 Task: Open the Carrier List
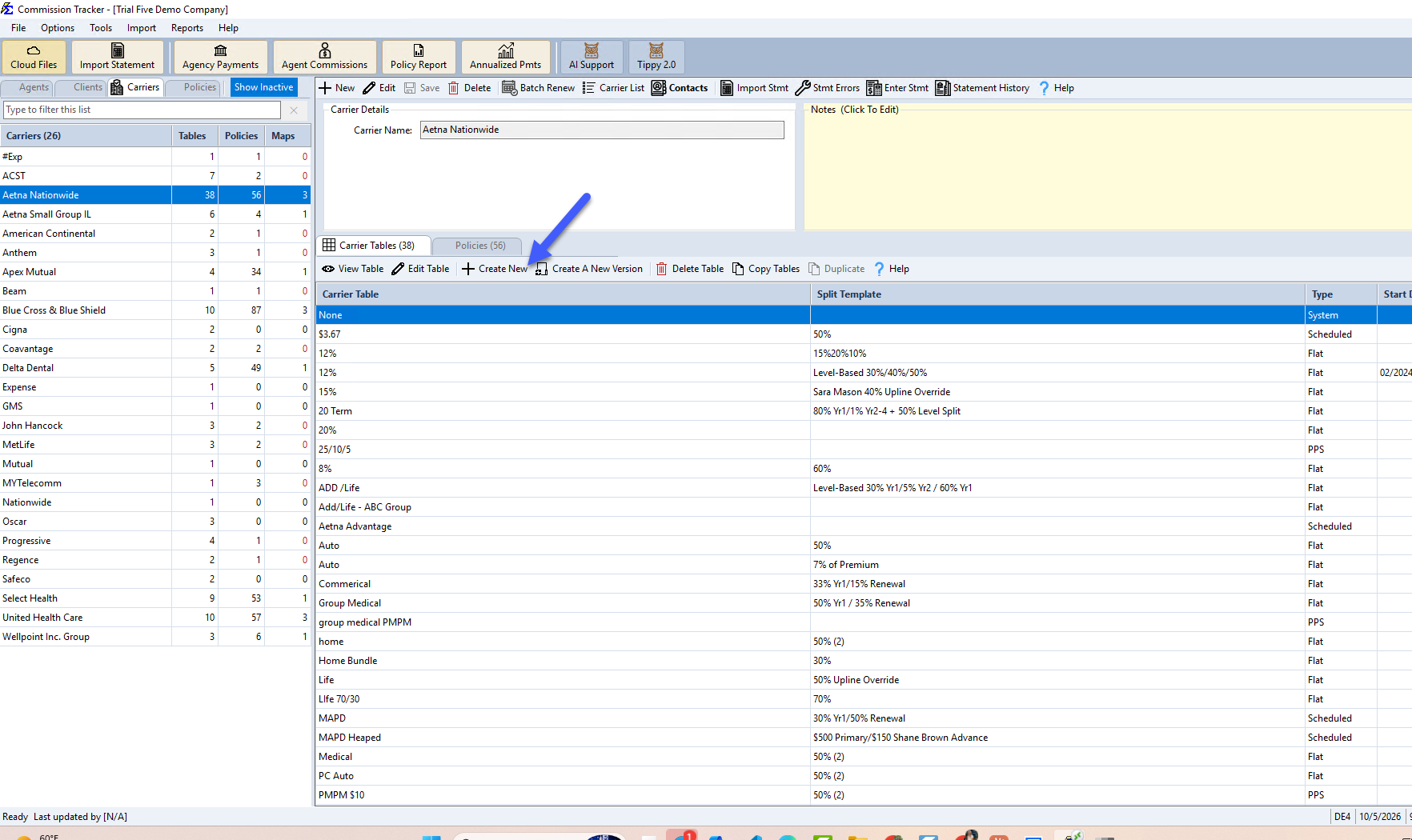(x=613, y=88)
